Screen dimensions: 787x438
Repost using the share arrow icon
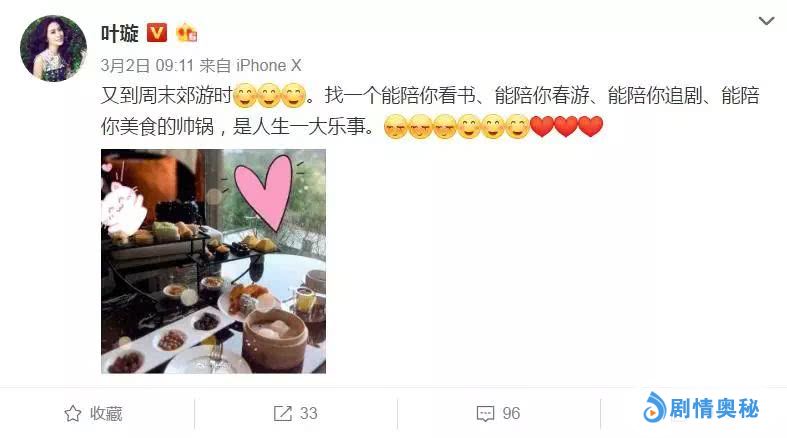(x=283, y=413)
